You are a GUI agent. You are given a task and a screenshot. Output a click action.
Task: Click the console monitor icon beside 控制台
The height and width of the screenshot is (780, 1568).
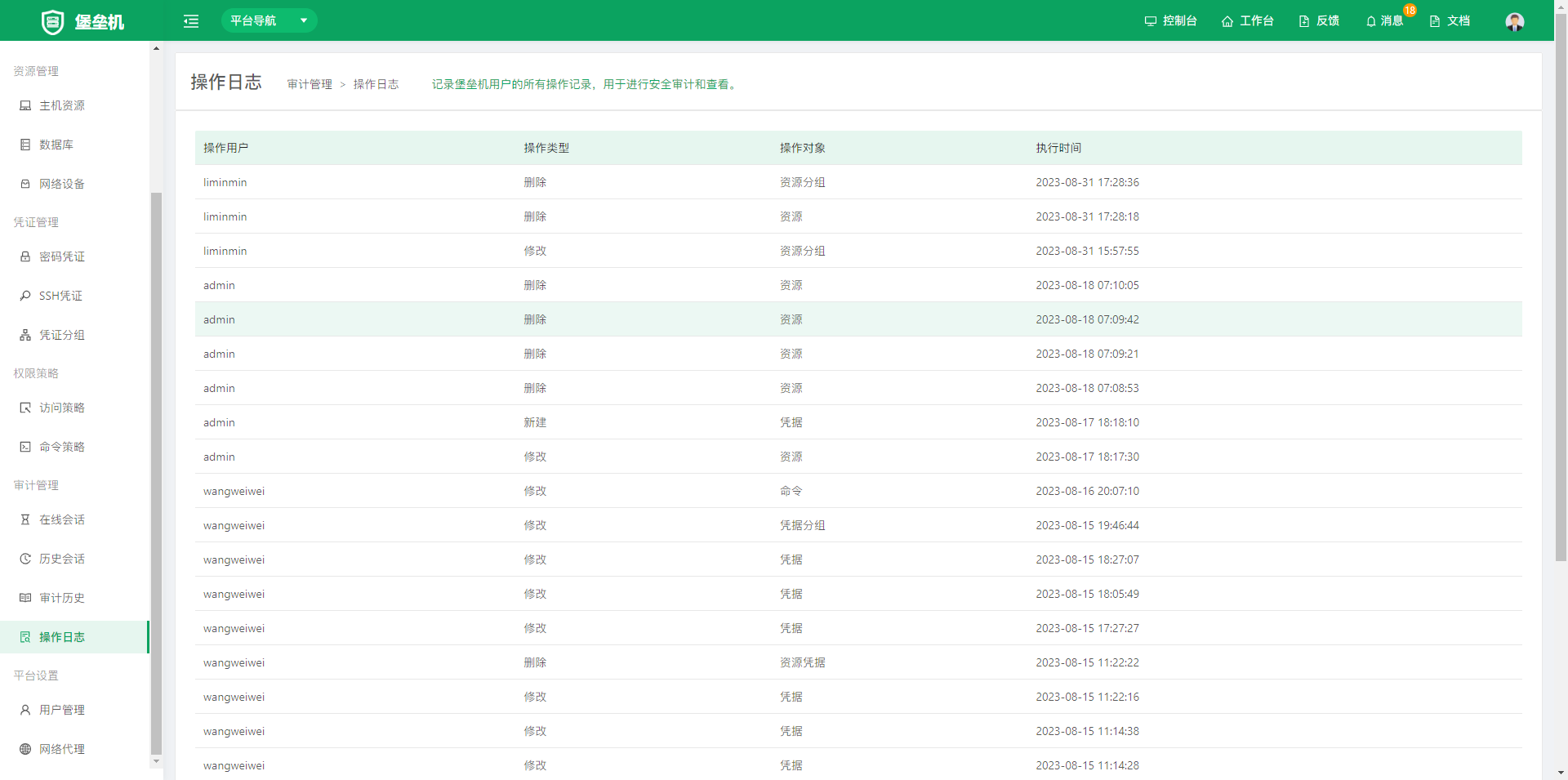(1150, 21)
